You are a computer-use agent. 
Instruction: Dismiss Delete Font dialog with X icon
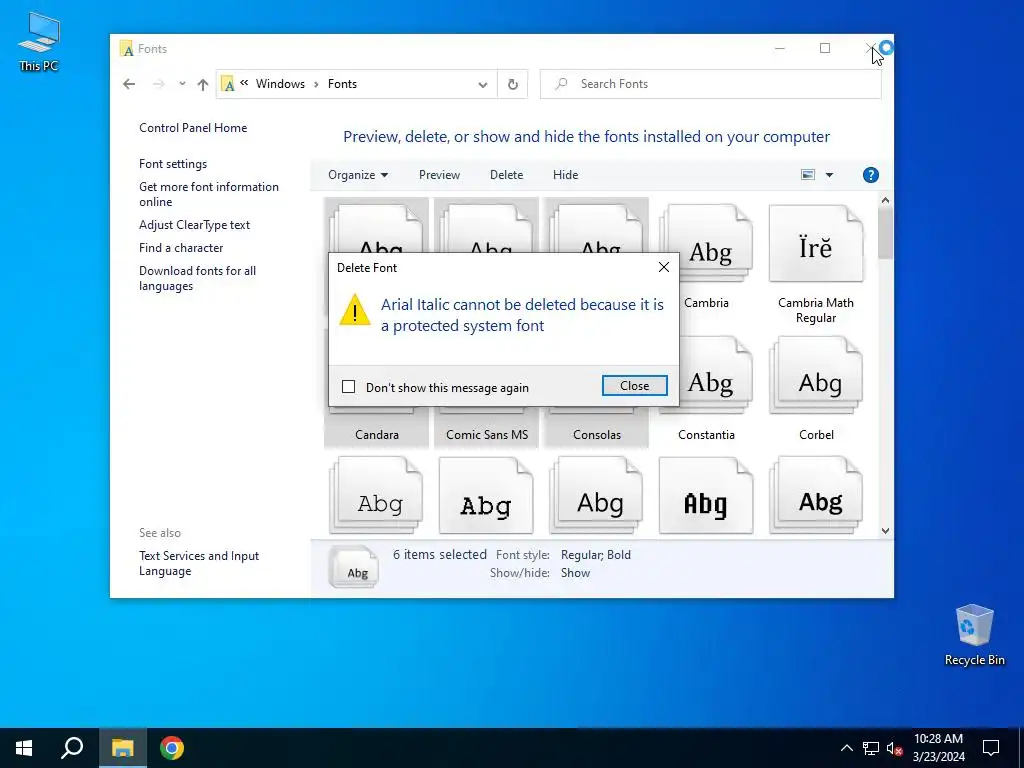click(664, 267)
